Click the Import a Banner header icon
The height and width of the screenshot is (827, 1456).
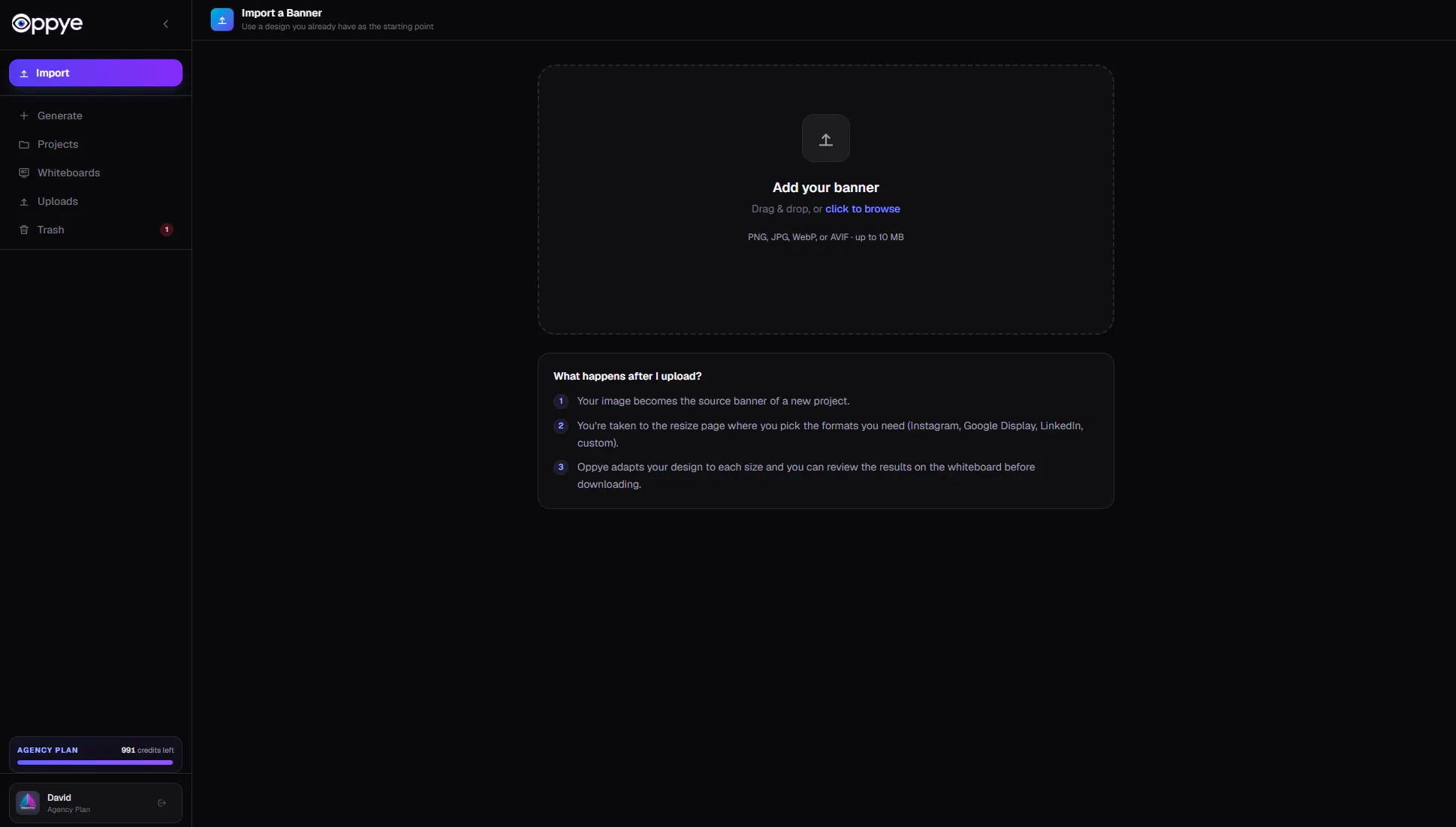(x=222, y=20)
